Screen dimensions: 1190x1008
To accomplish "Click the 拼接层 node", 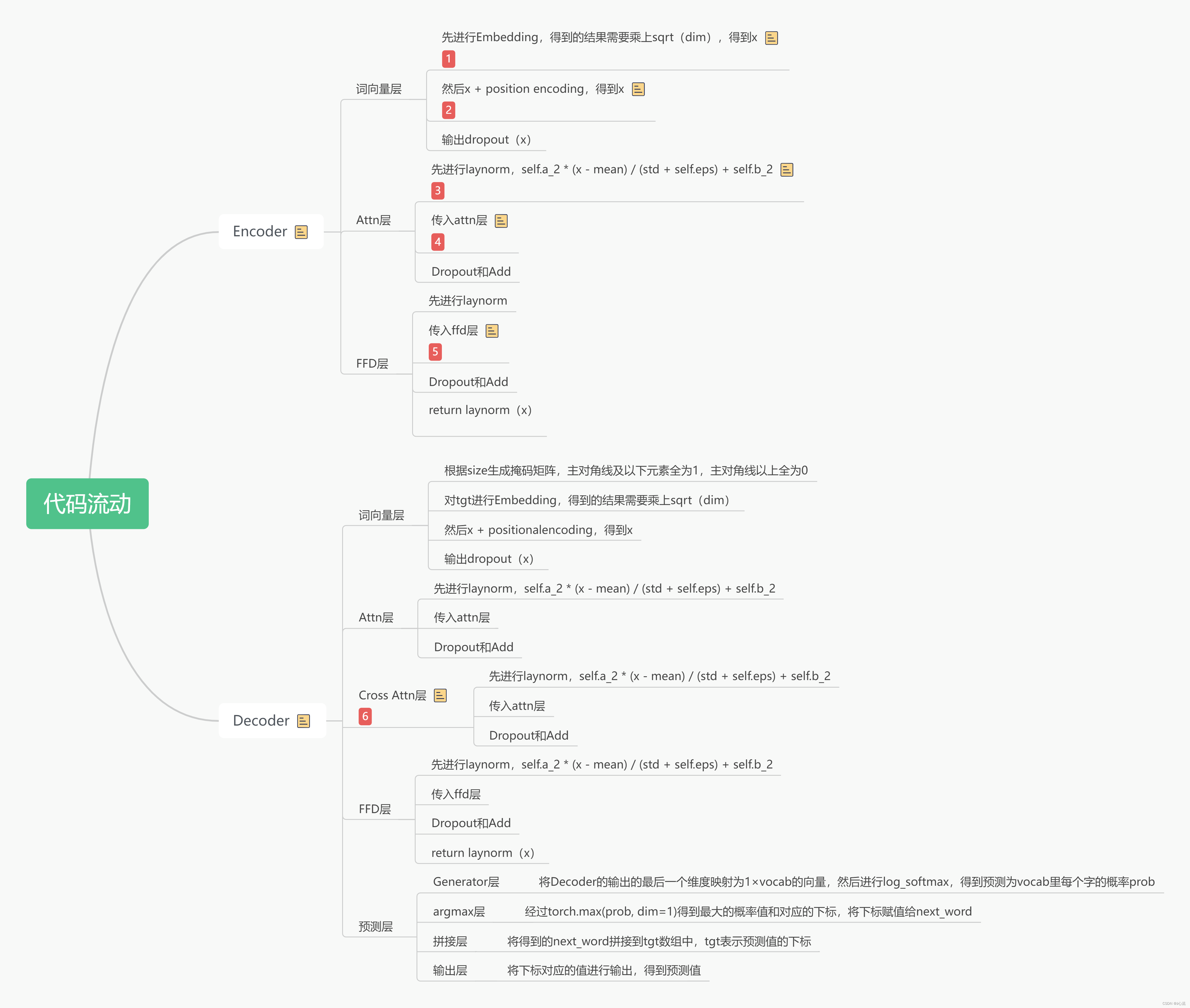I will coord(450,941).
